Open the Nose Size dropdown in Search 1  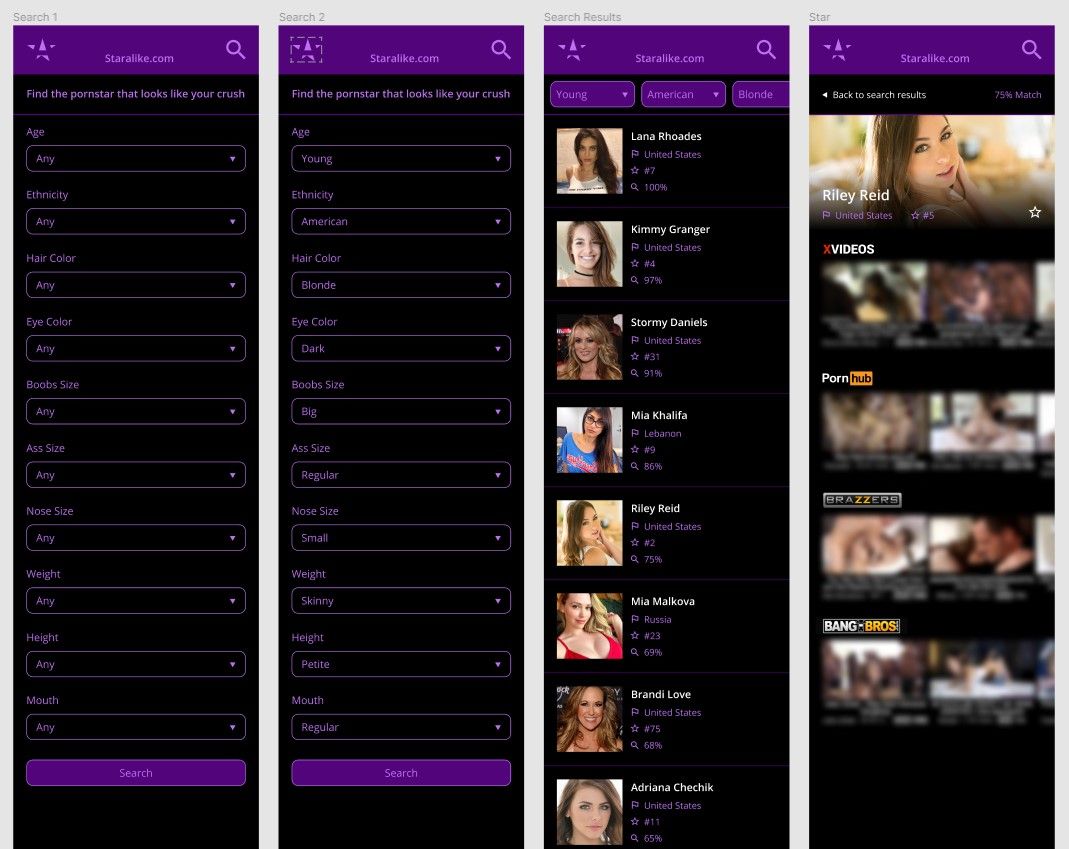(136, 538)
